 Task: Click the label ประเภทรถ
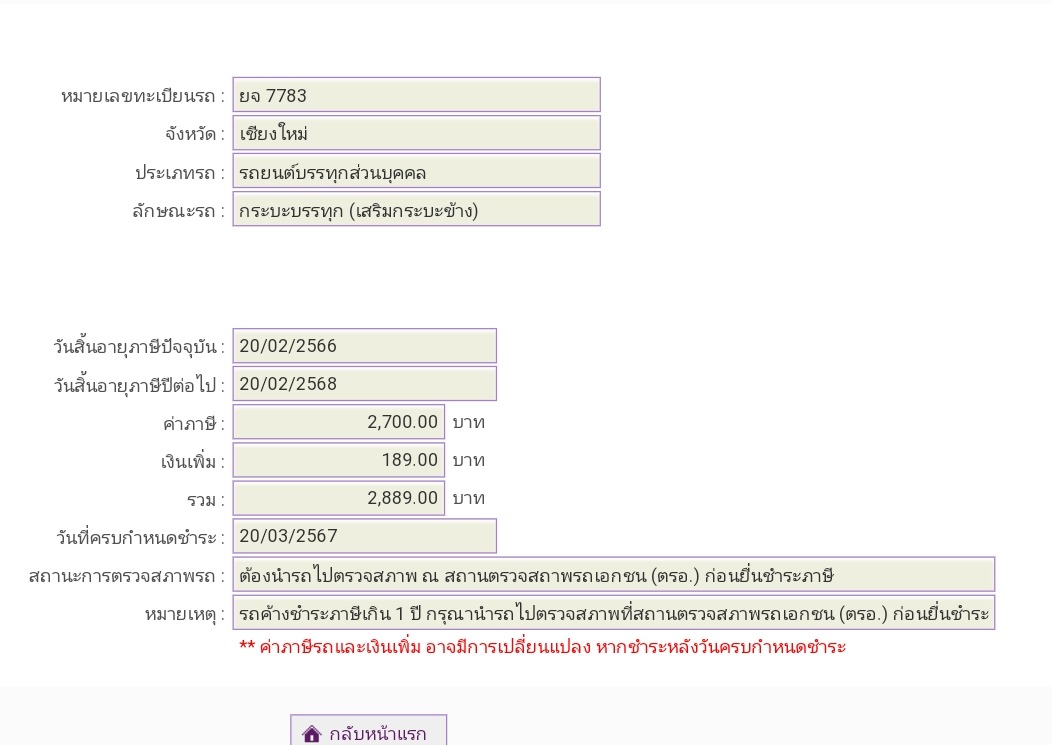click(x=180, y=173)
